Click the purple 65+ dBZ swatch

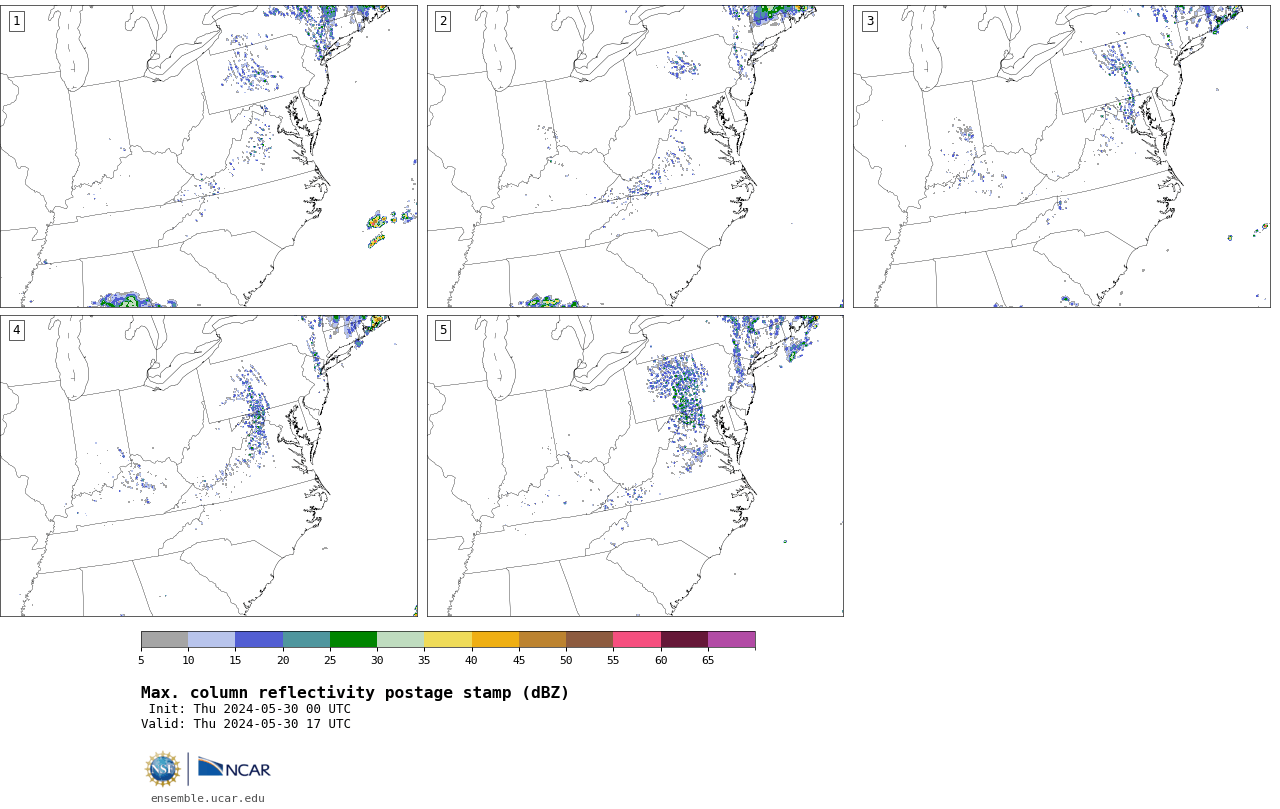[732, 640]
